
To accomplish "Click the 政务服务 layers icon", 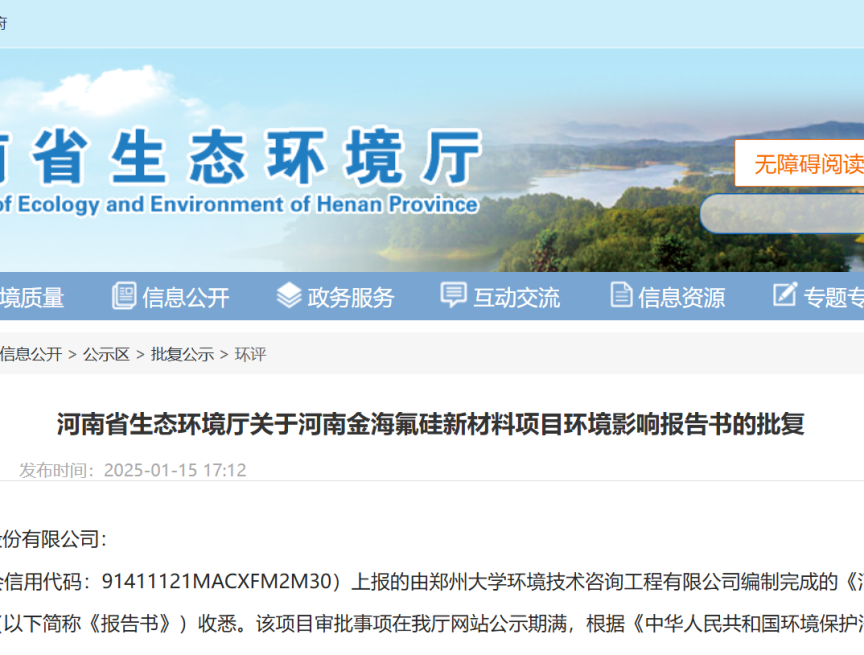I will click(289, 296).
